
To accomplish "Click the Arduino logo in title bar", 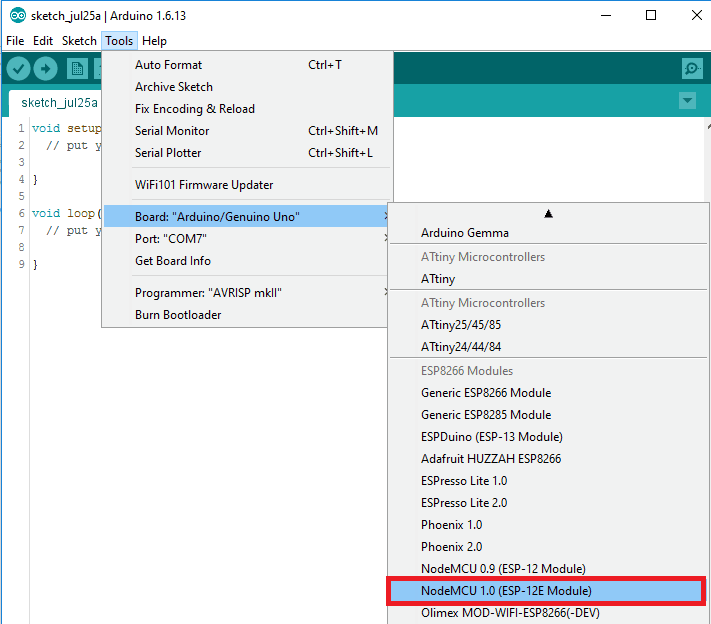I will 18,16.
